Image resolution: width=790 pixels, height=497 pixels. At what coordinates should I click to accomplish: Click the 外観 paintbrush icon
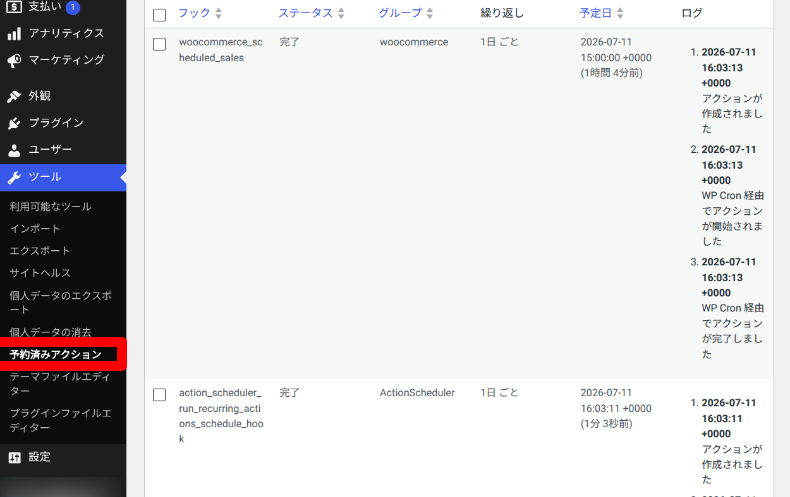(x=14, y=96)
